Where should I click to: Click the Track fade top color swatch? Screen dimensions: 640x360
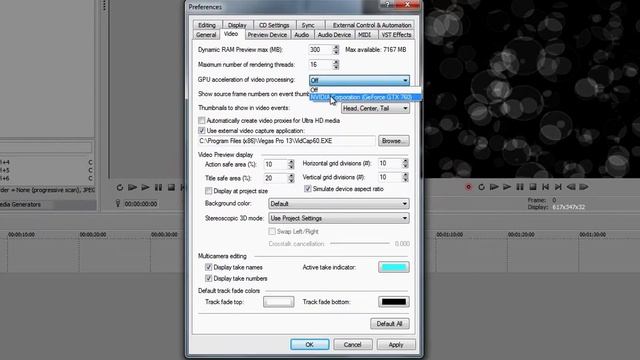(279, 302)
